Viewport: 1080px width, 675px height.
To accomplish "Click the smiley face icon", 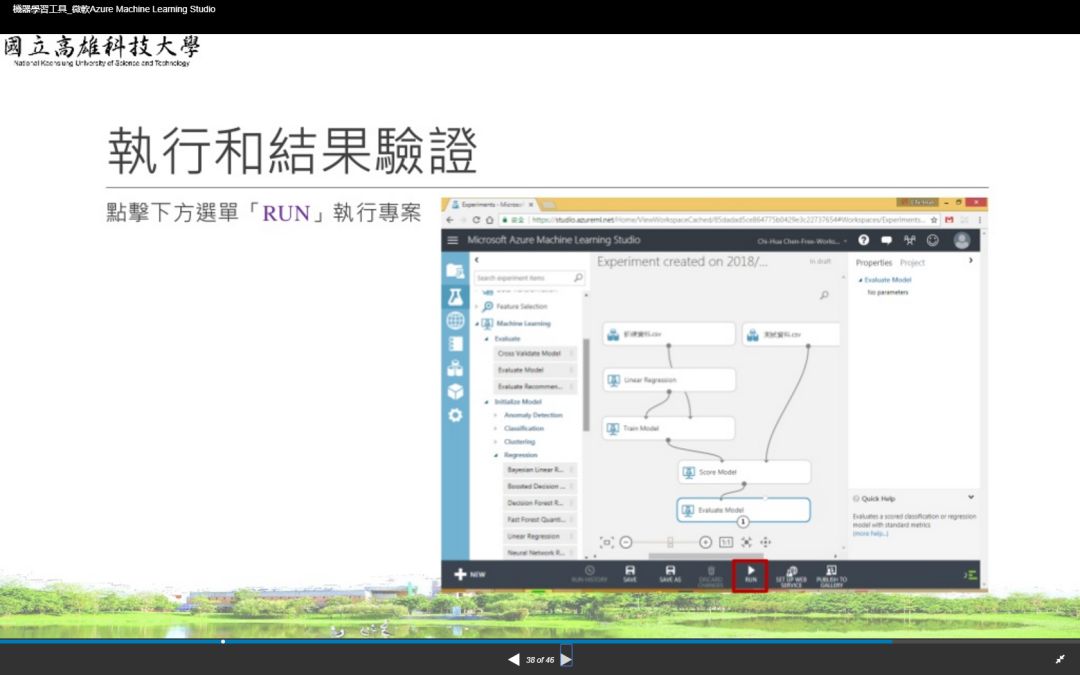I will pyautogui.click(x=933, y=240).
